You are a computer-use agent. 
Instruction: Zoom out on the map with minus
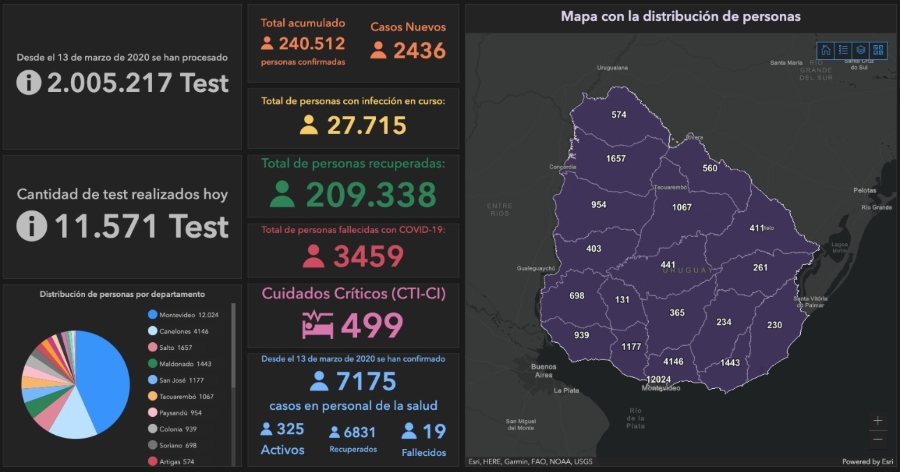pos(878,438)
